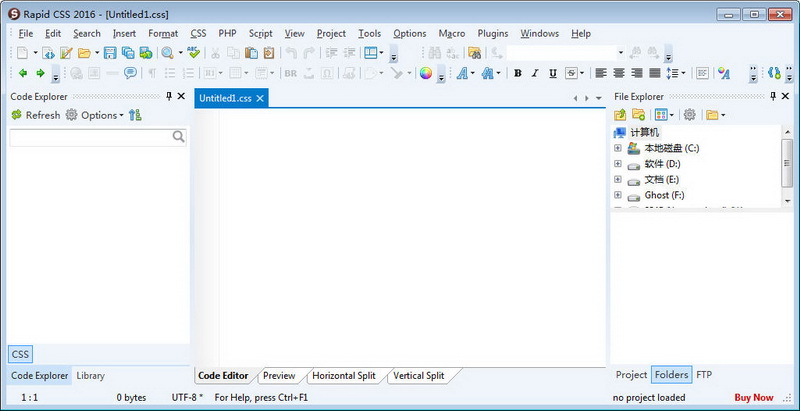
Task: Open the Tools menu
Action: (x=369, y=34)
